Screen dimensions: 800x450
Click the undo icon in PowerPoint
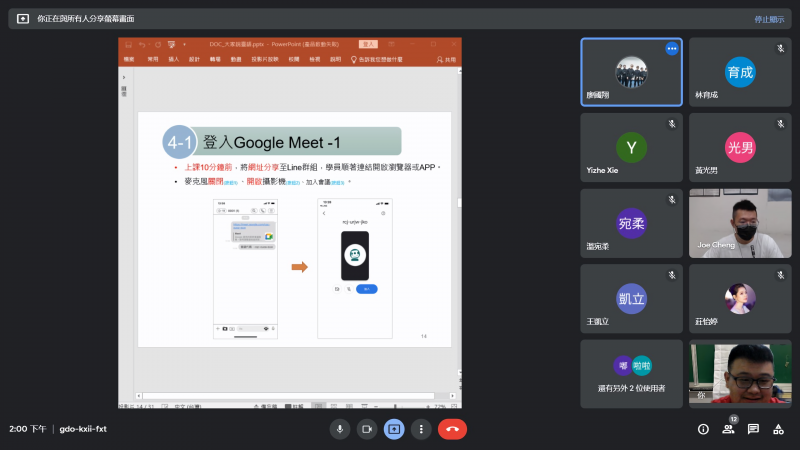(x=142, y=44)
